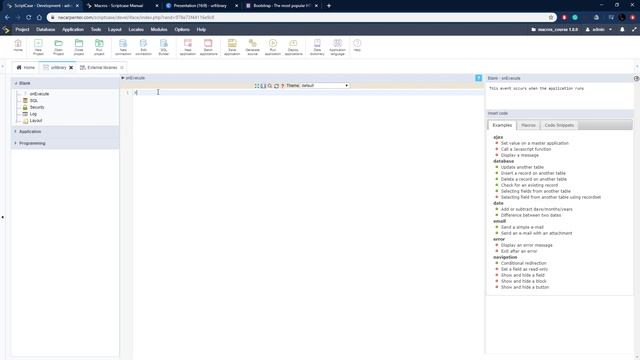Click the Generate source icon
The width and height of the screenshot is (640, 360).
coord(253,47)
